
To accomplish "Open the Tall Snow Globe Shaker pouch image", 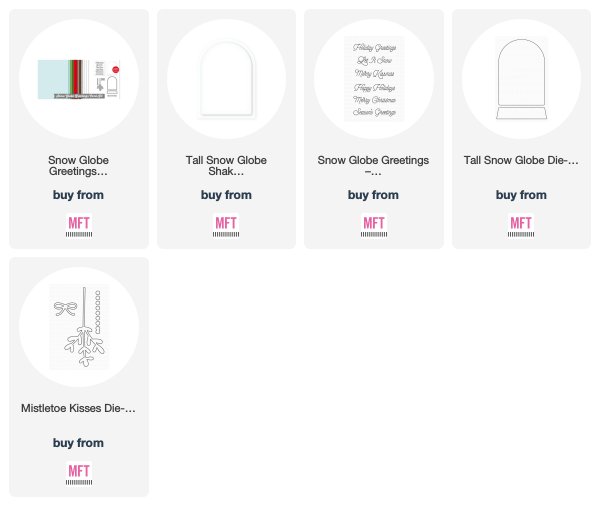I will pos(226,79).
